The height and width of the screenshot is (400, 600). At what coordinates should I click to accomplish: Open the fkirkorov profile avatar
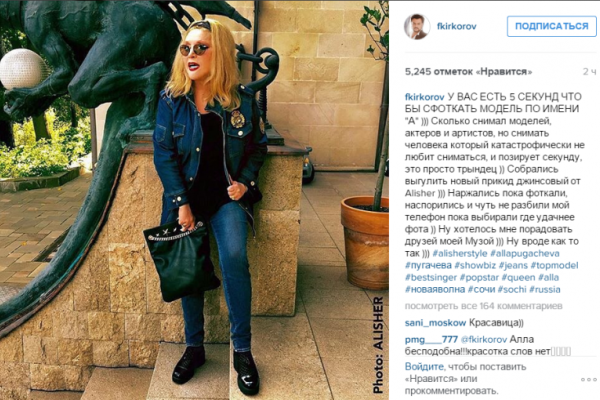click(416, 27)
